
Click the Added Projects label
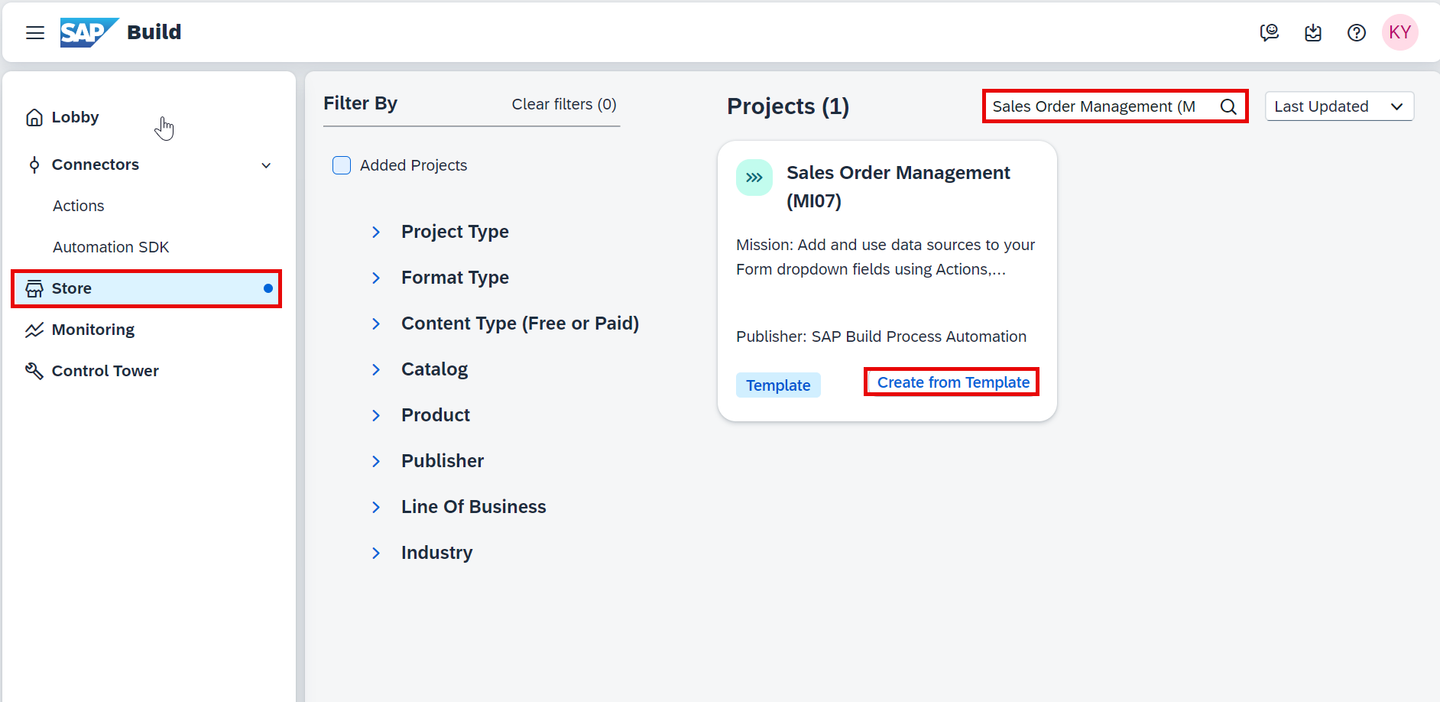coord(413,165)
